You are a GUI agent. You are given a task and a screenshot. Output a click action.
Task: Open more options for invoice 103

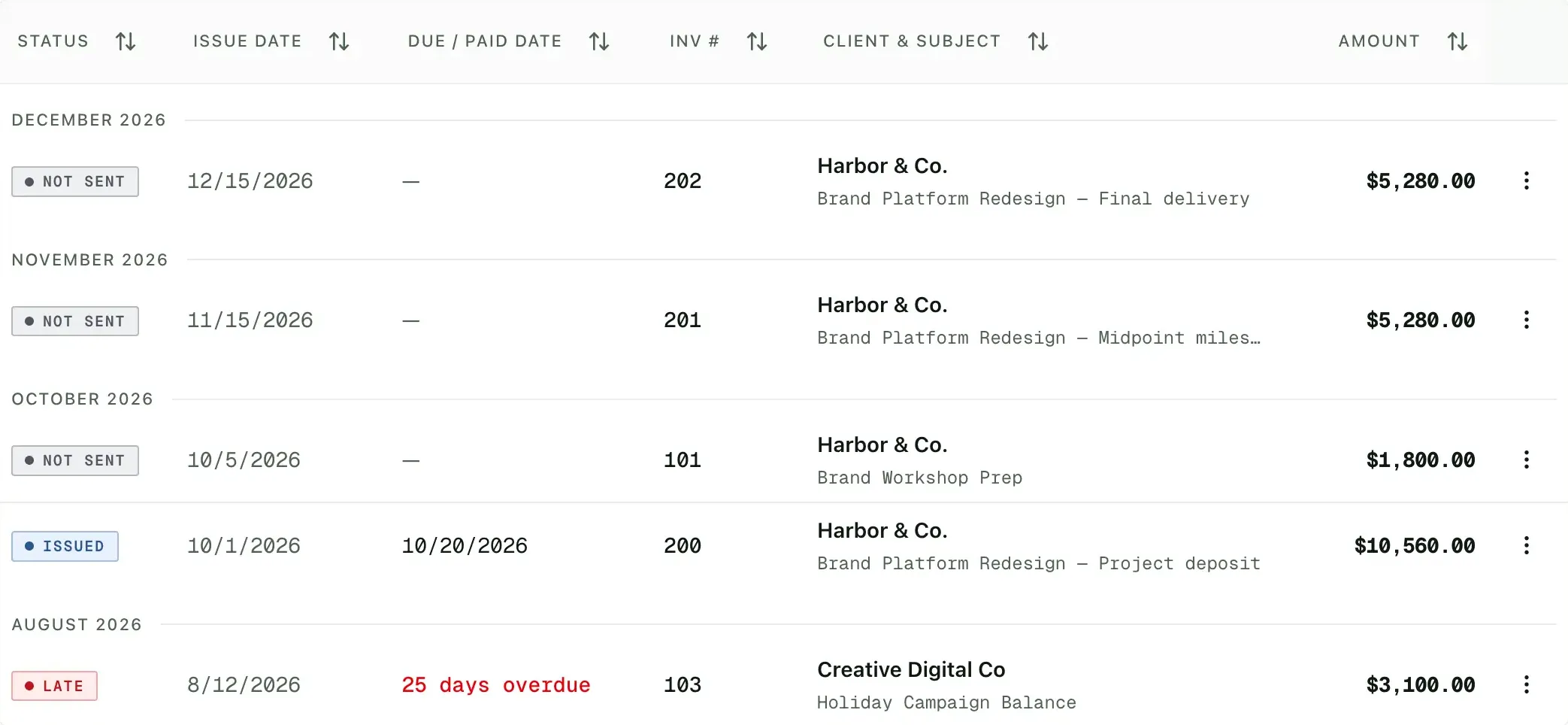[x=1526, y=684]
